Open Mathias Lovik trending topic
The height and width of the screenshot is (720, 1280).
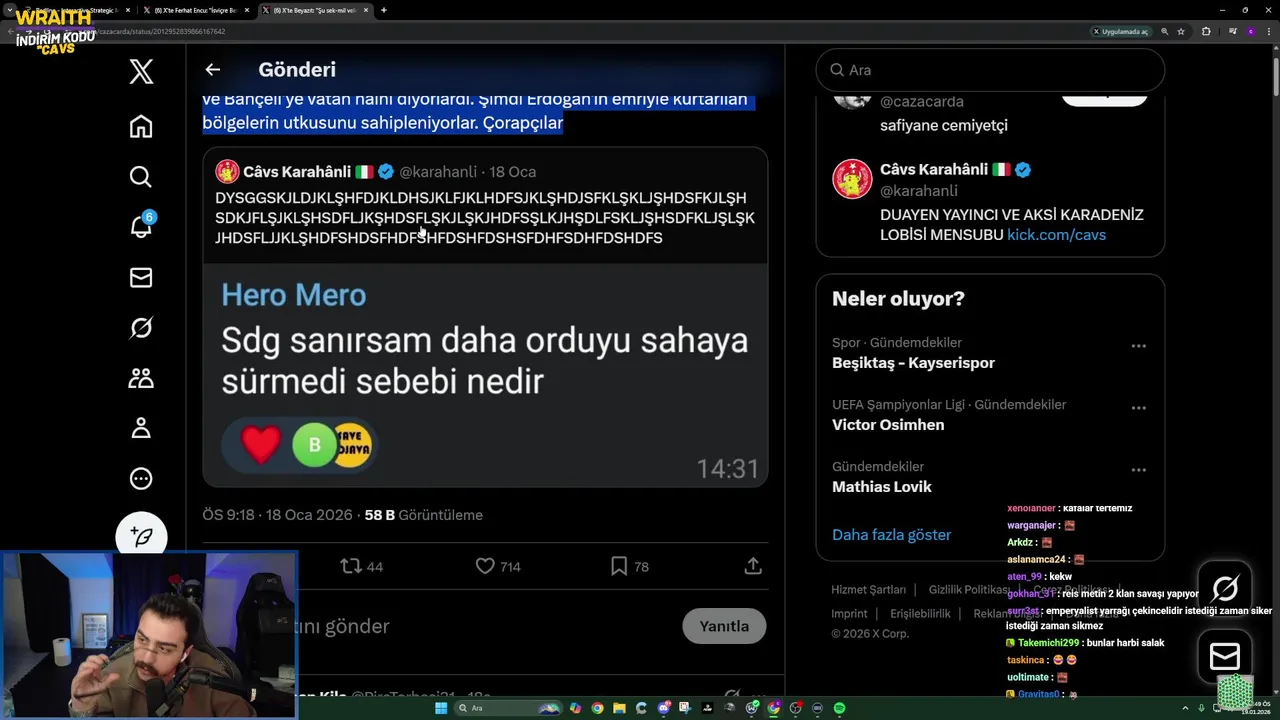(881, 487)
